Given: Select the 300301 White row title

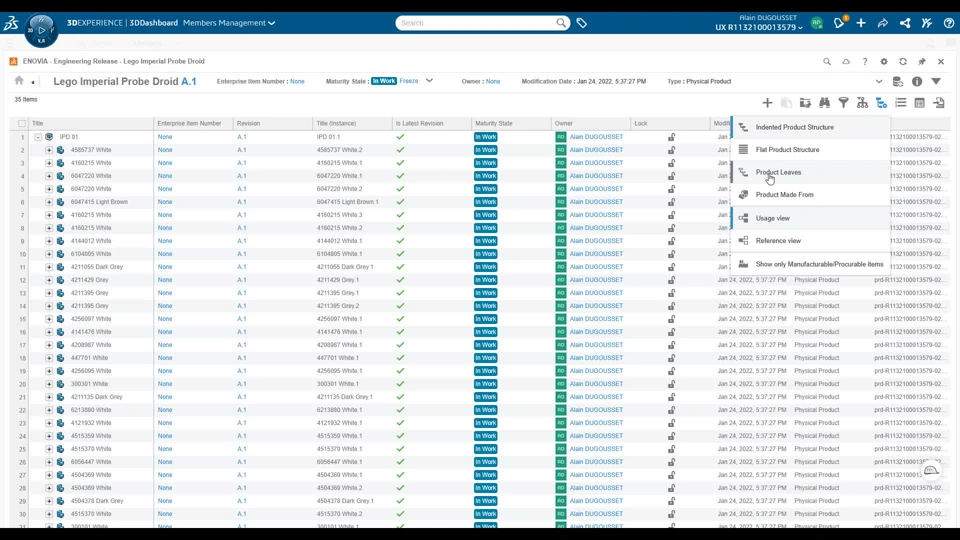Looking at the screenshot, I should pos(89,384).
